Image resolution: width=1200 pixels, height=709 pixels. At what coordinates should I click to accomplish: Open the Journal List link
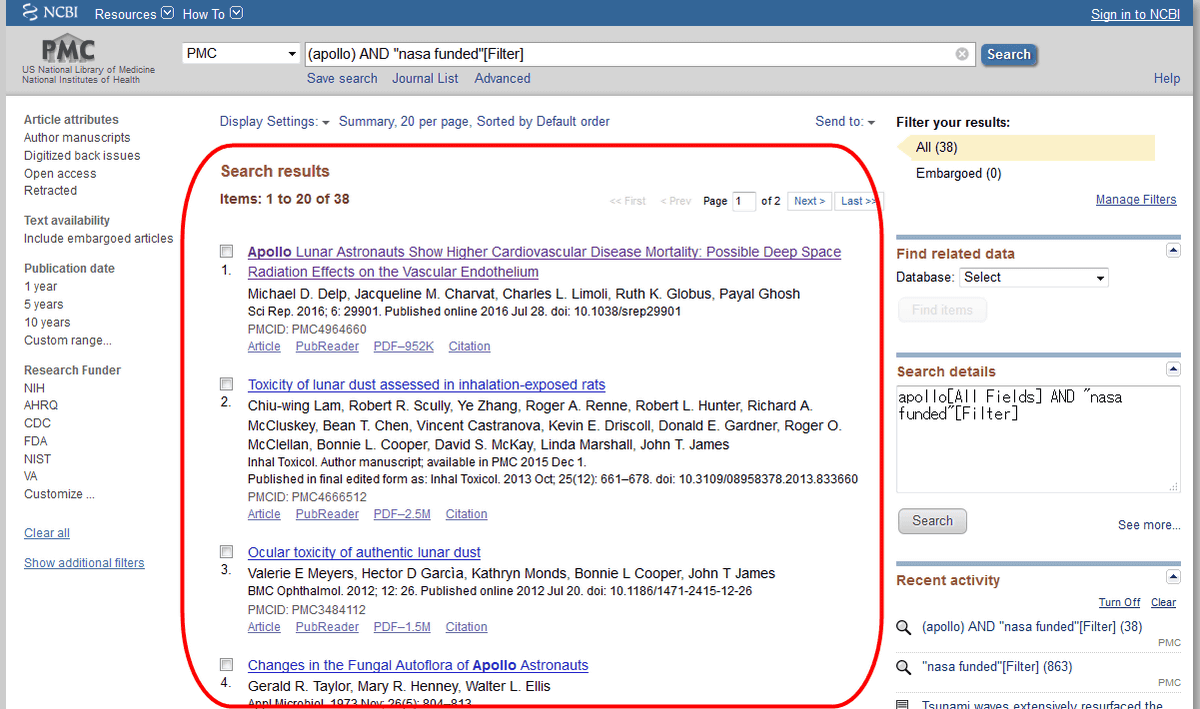point(425,79)
